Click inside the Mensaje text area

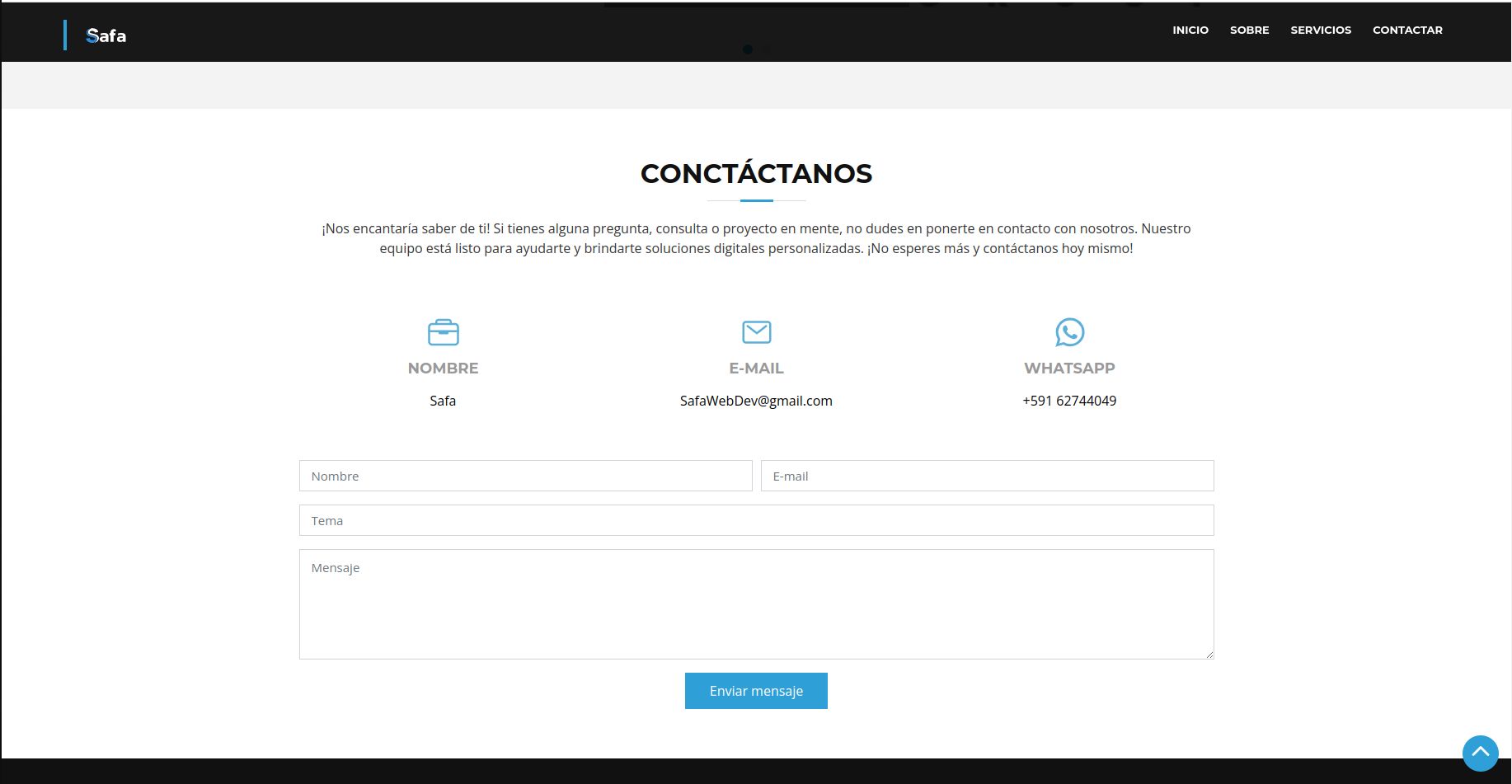(755, 603)
